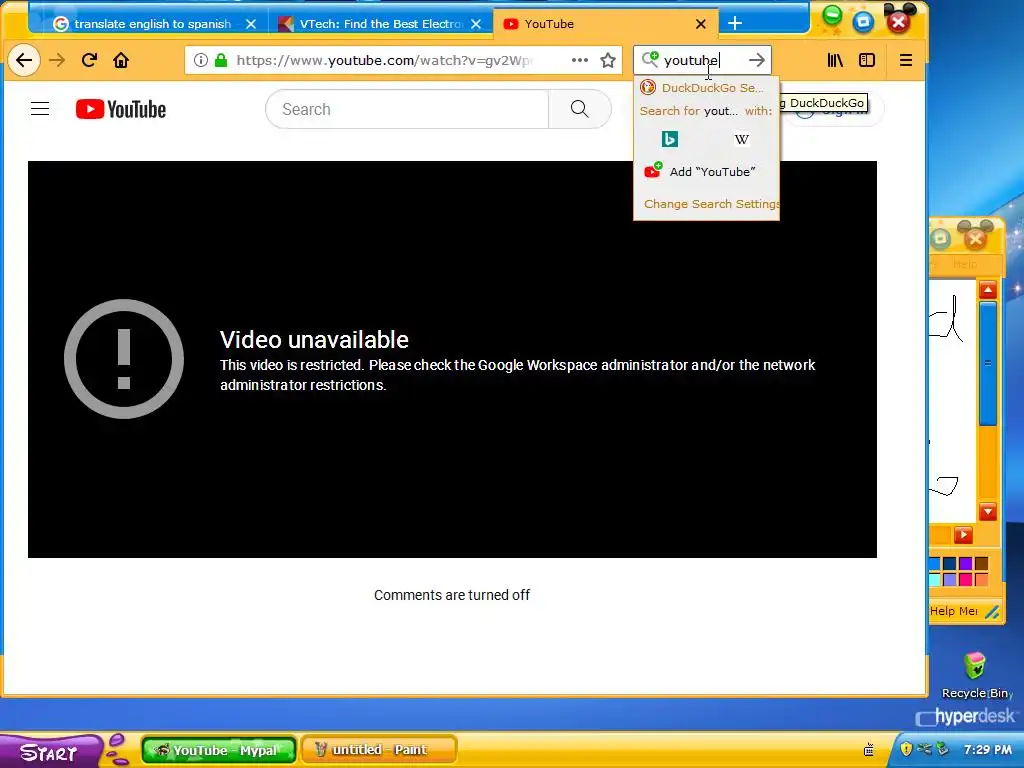Open the browser hamburger menu
The width and height of the screenshot is (1024, 768).
[x=906, y=61]
